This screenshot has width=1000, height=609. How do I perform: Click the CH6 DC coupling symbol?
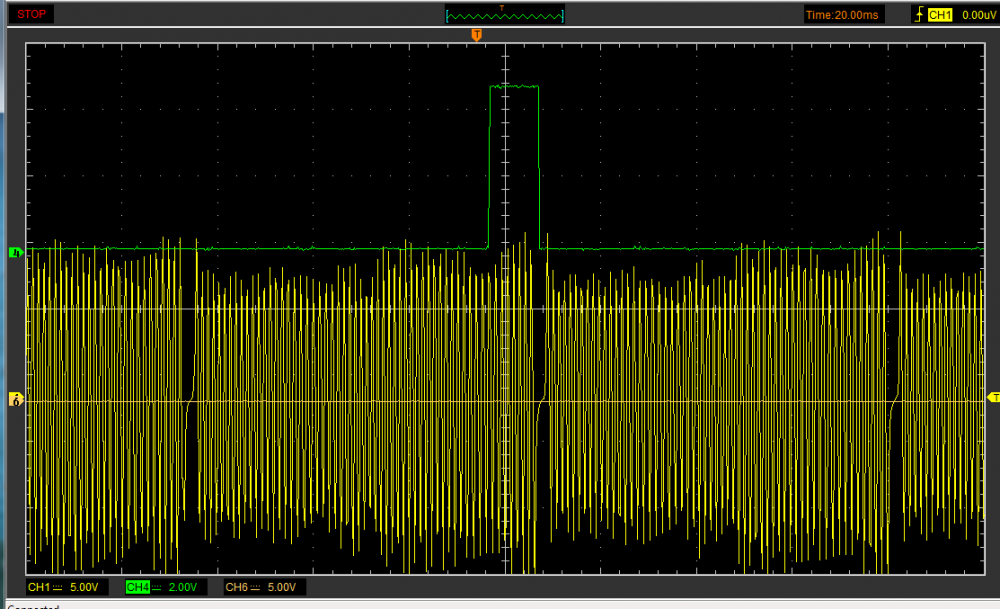[x=256, y=587]
